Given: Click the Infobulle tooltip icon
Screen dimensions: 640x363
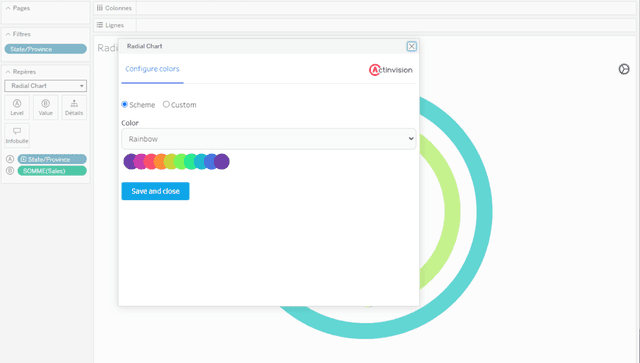Looking at the screenshot, I should coord(17,135).
